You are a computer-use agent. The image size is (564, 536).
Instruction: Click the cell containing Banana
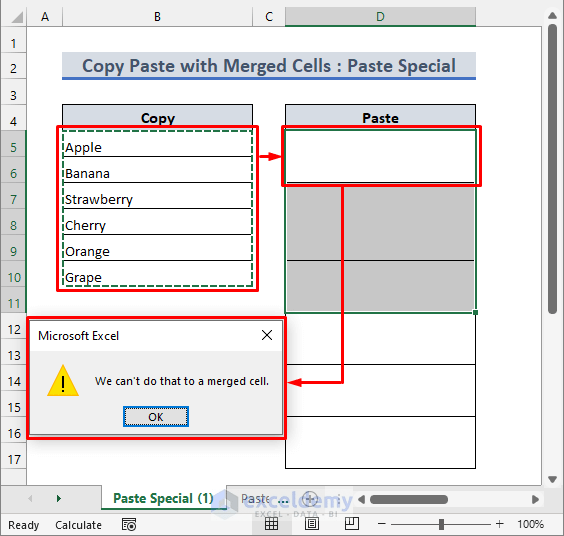[x=158, y=170]
